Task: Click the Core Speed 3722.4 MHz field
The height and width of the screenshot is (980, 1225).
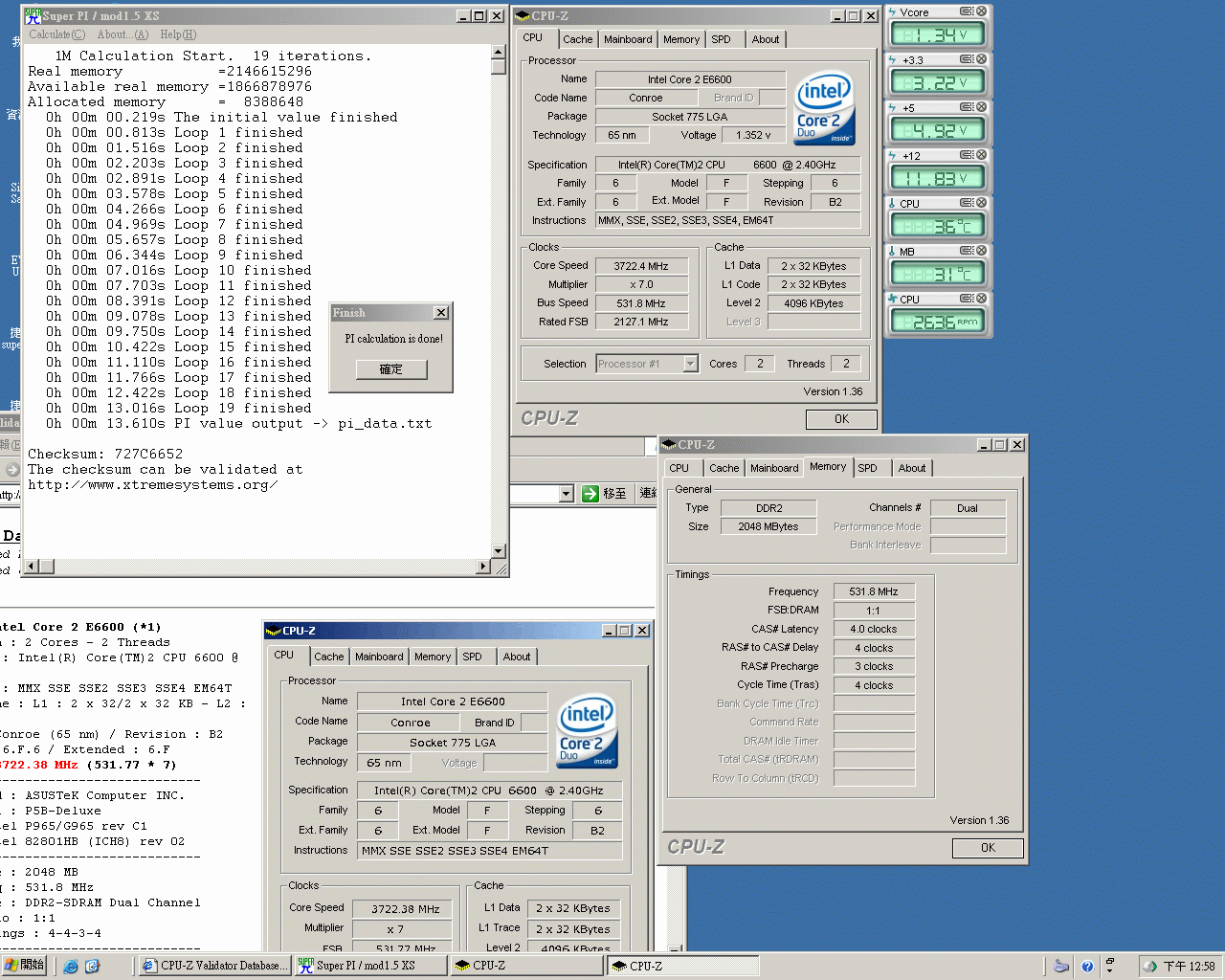Action: 641,266
